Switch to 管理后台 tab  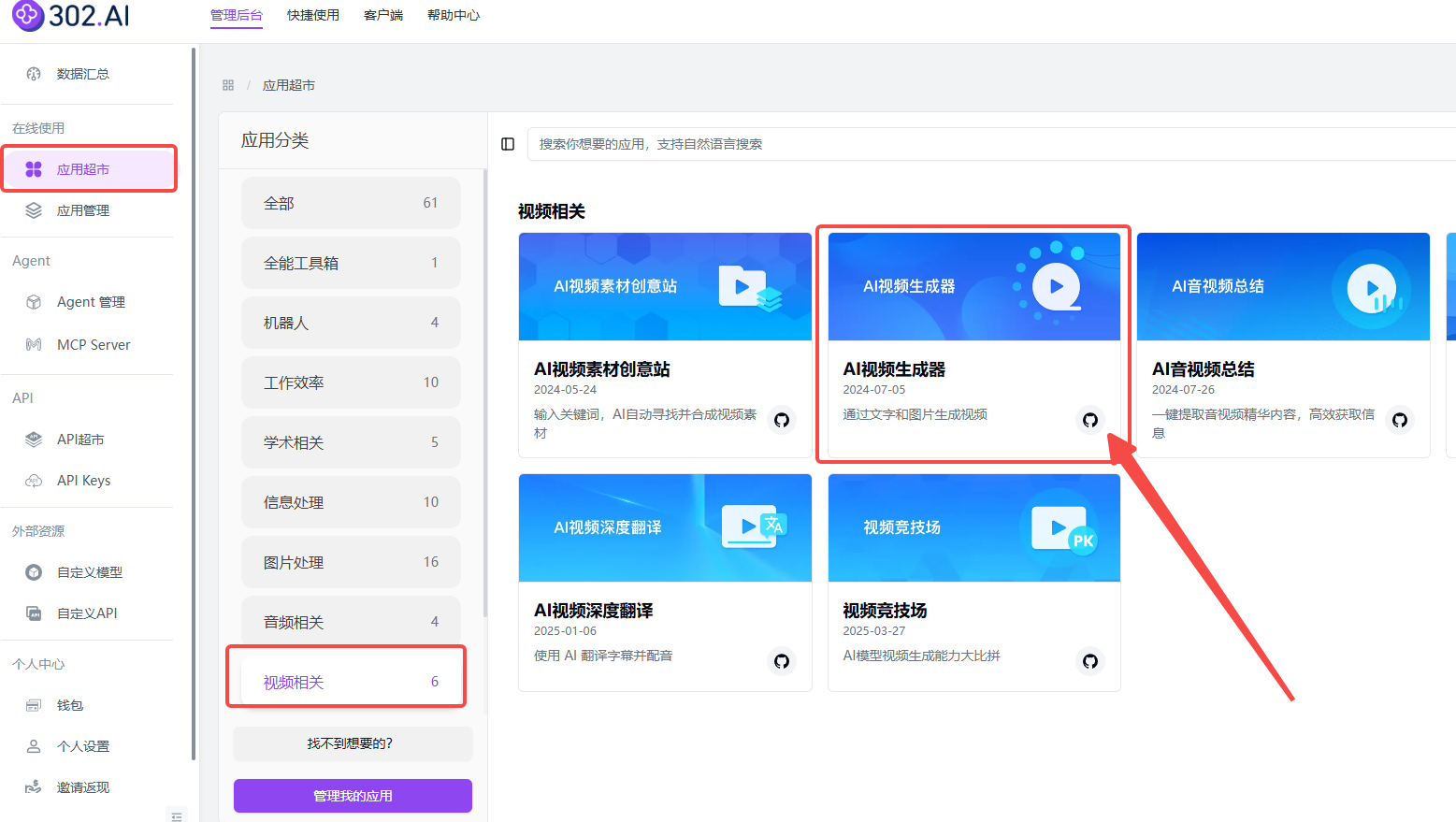(x=237, y=15)
